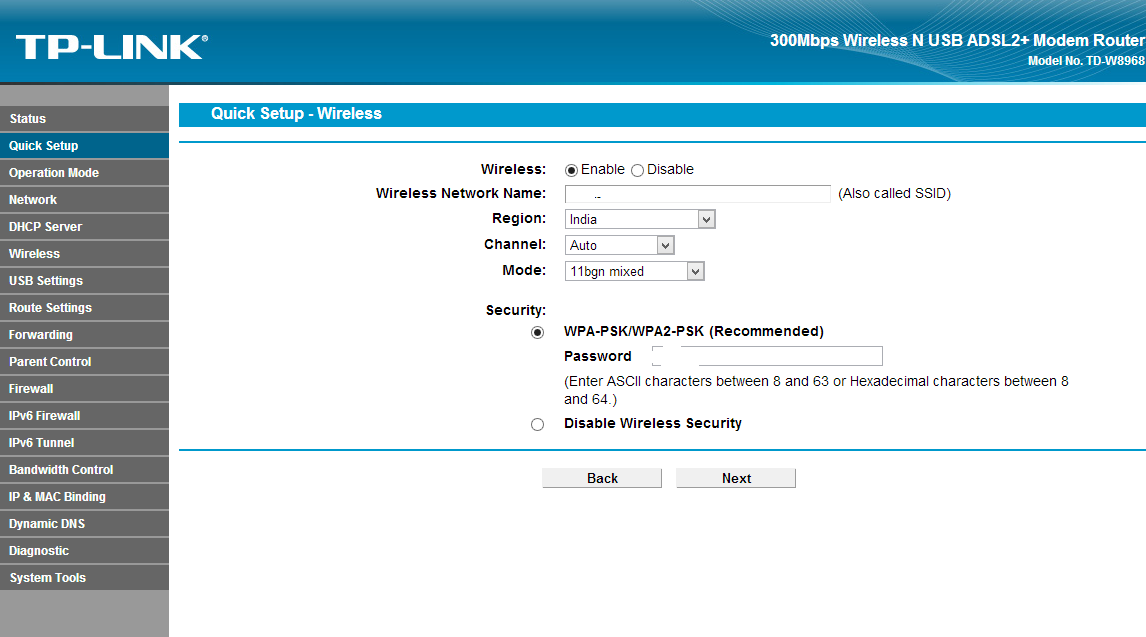Open the Forwarding menu item
The width and height of the screenshot is (1146, 637).
[84, 335]
